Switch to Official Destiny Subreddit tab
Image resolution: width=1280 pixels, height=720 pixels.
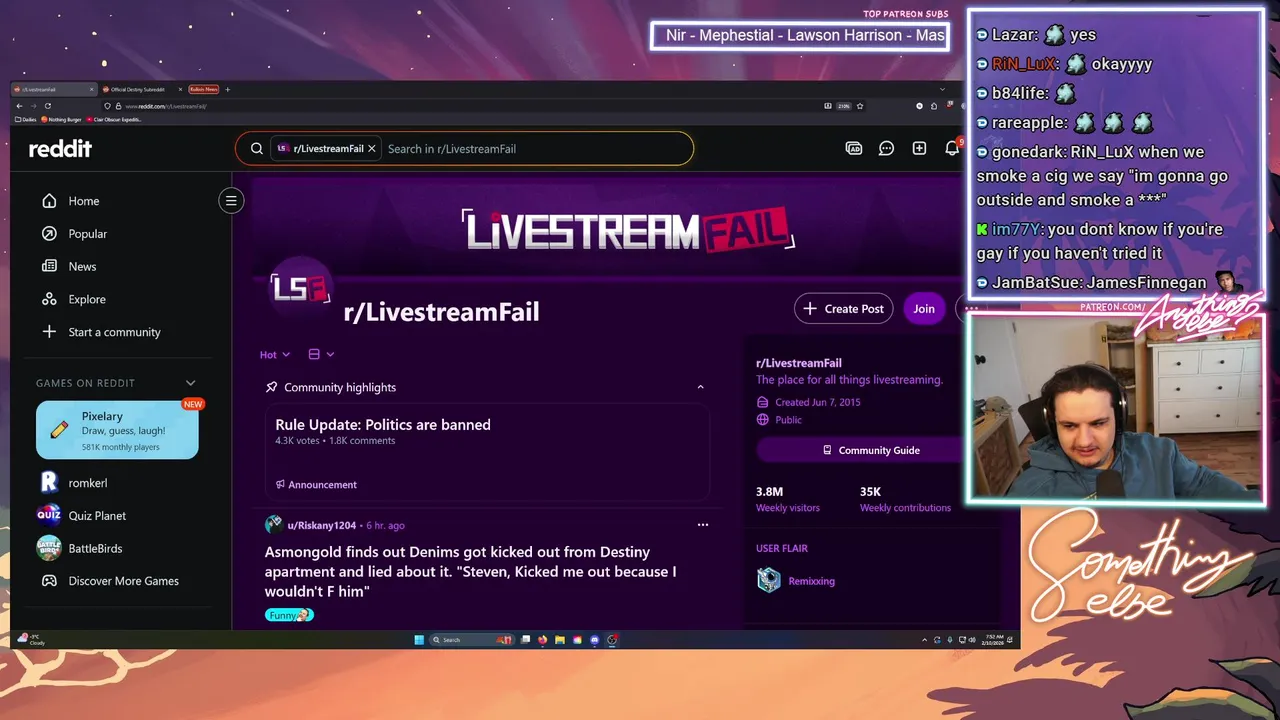140,89
